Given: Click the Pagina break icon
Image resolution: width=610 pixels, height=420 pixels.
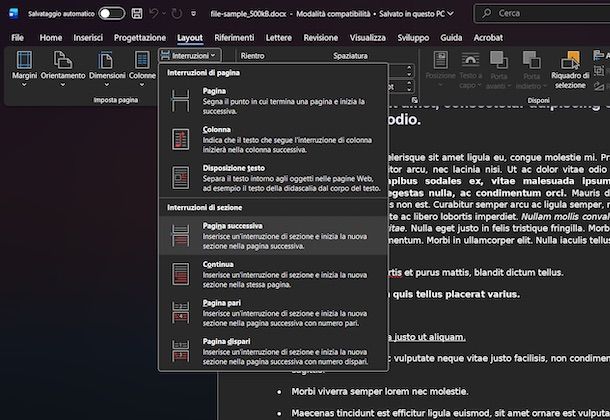Looking at the screenshot, I should (181, 101).
